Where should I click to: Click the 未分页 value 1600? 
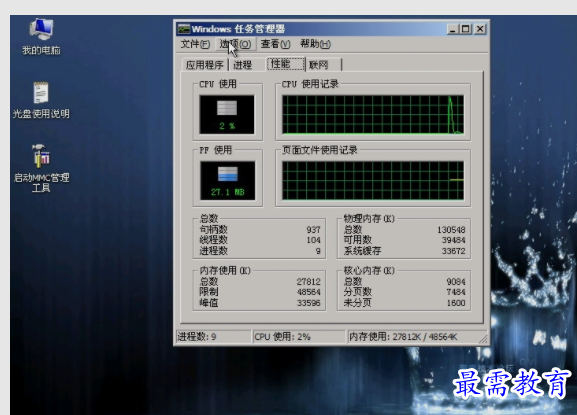pos(456,303)
